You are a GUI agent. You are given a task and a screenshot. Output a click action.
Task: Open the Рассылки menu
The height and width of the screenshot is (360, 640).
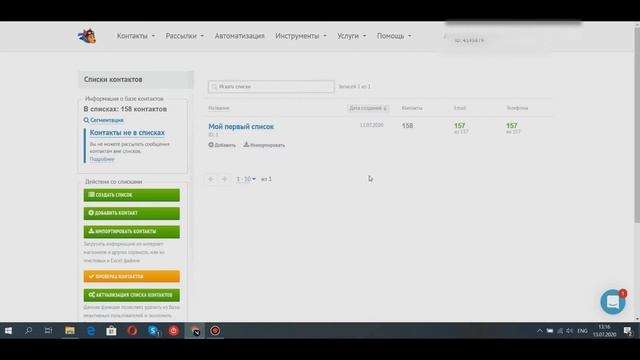point(184,36)
